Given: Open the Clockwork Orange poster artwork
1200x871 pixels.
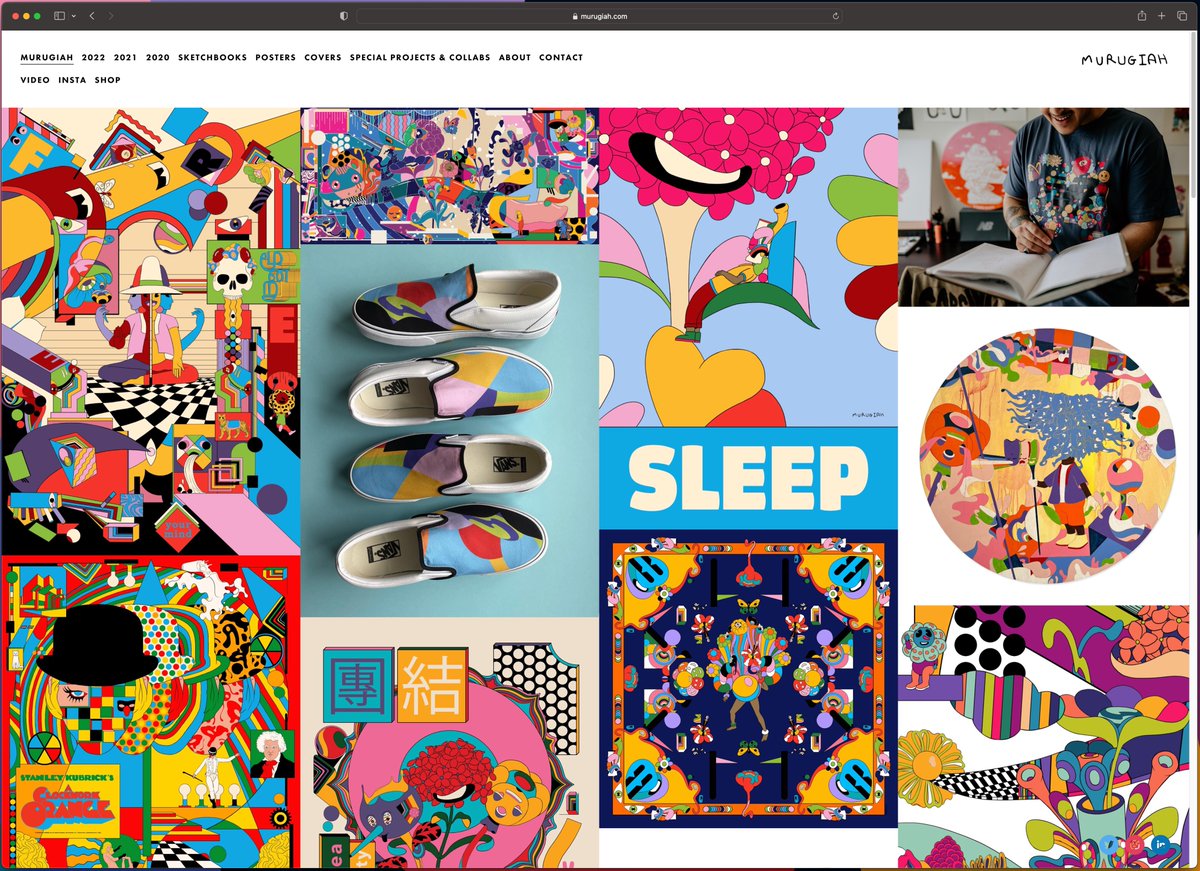Looking at the screenshot, I should pyautogui.click(x=150, y=712).
